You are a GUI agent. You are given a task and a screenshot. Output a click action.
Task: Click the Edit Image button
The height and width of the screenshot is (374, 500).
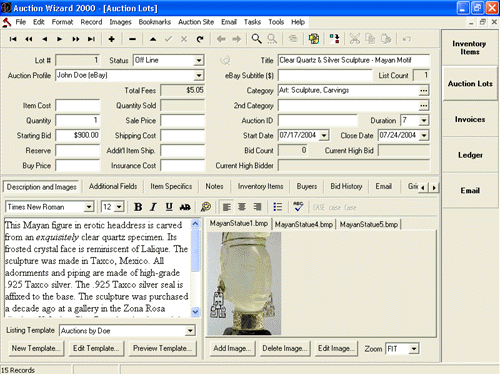[x=336, y=348]
